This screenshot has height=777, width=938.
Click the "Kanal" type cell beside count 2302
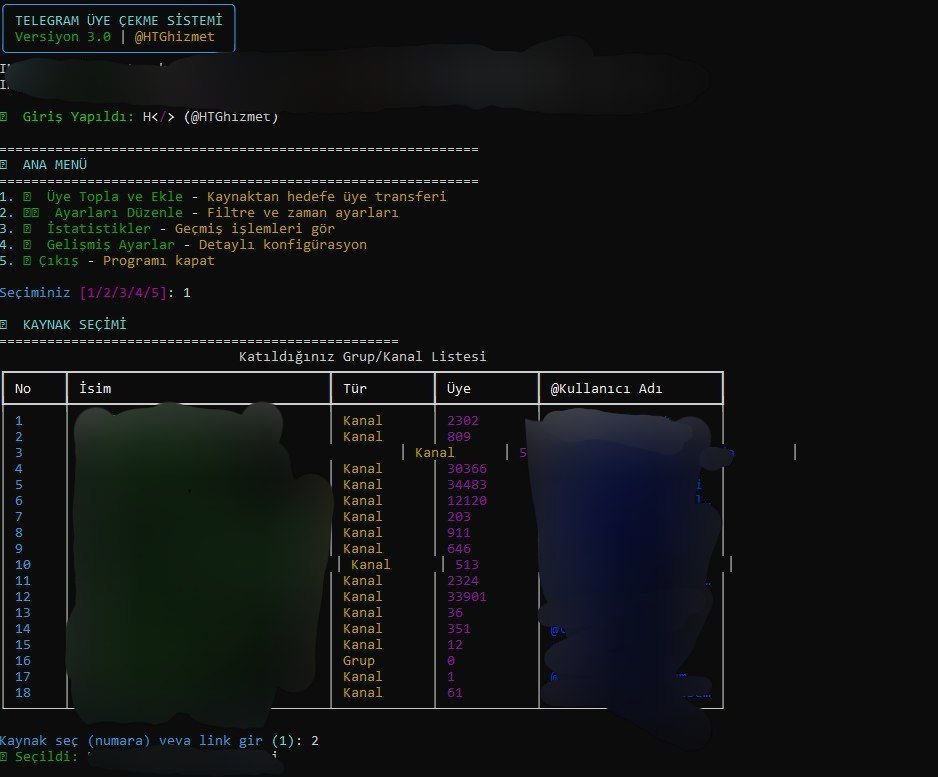[x=363, y=421]
